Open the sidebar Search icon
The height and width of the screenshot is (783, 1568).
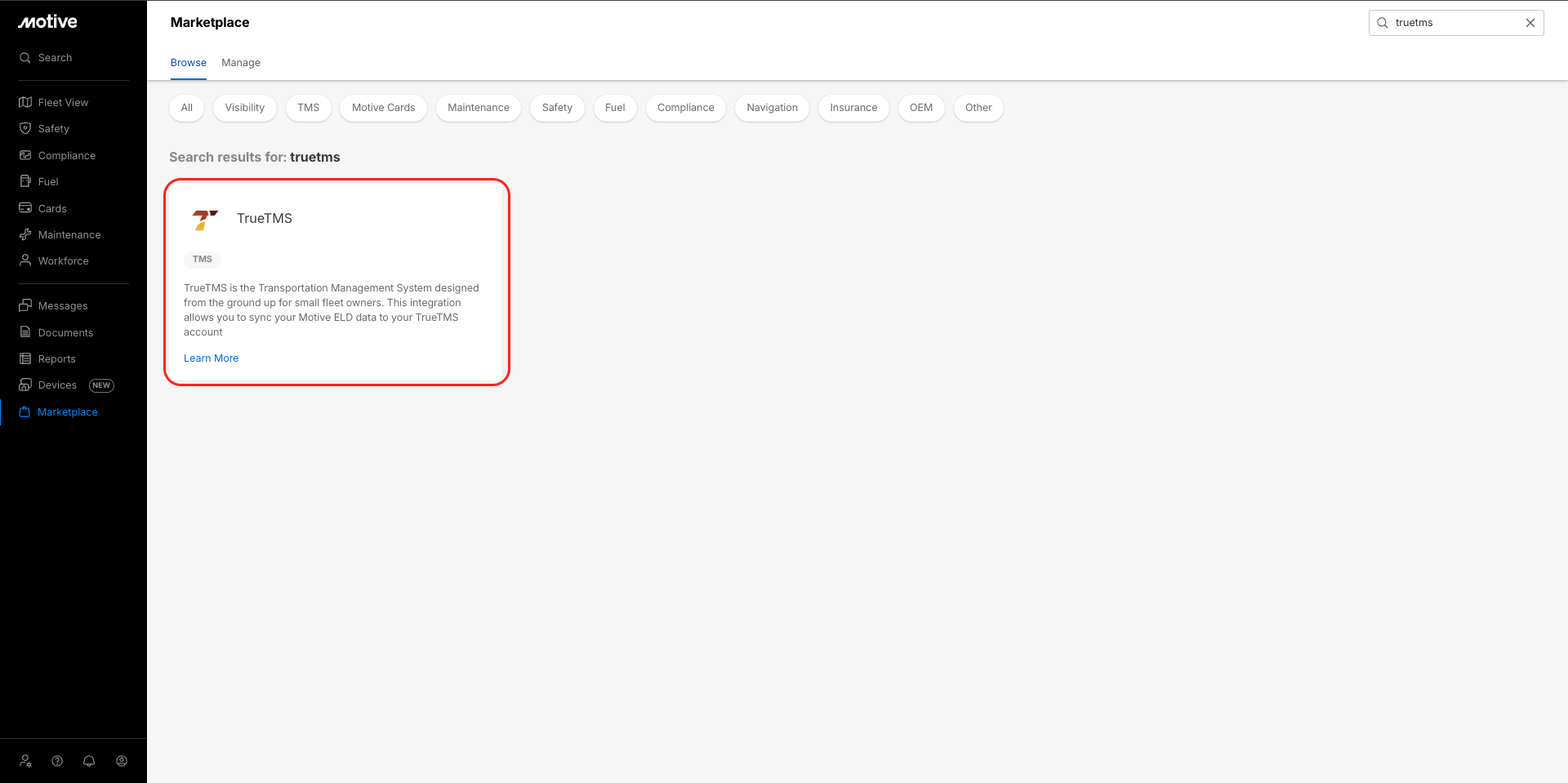tap(25, 58)
